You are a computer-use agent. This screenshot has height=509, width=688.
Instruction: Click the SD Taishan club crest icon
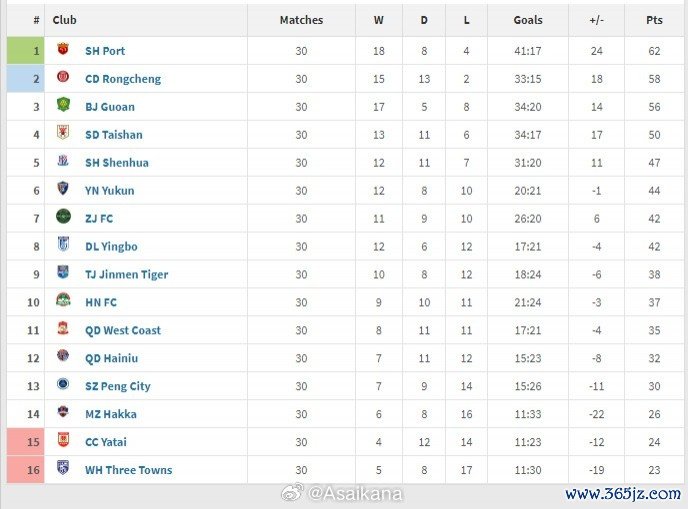63,134
